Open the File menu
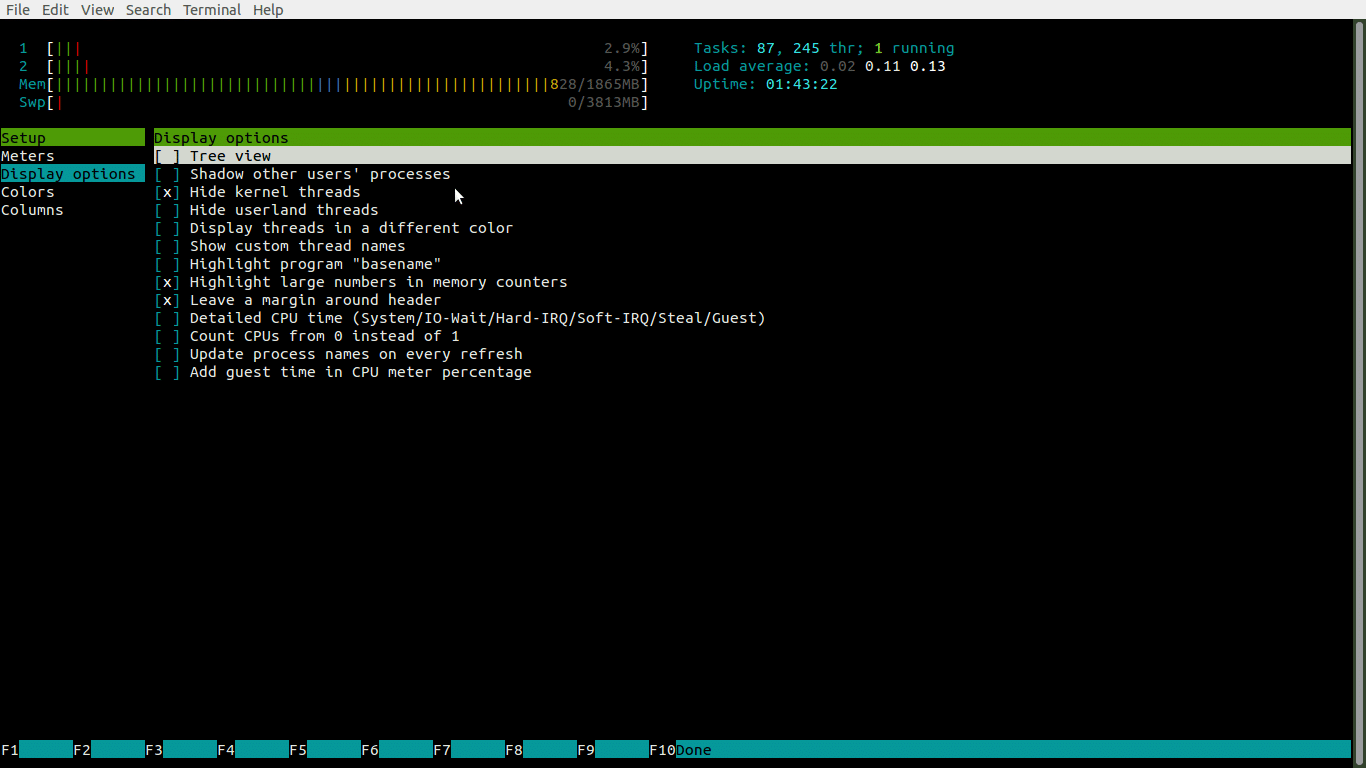 click(x=17, y=10)
